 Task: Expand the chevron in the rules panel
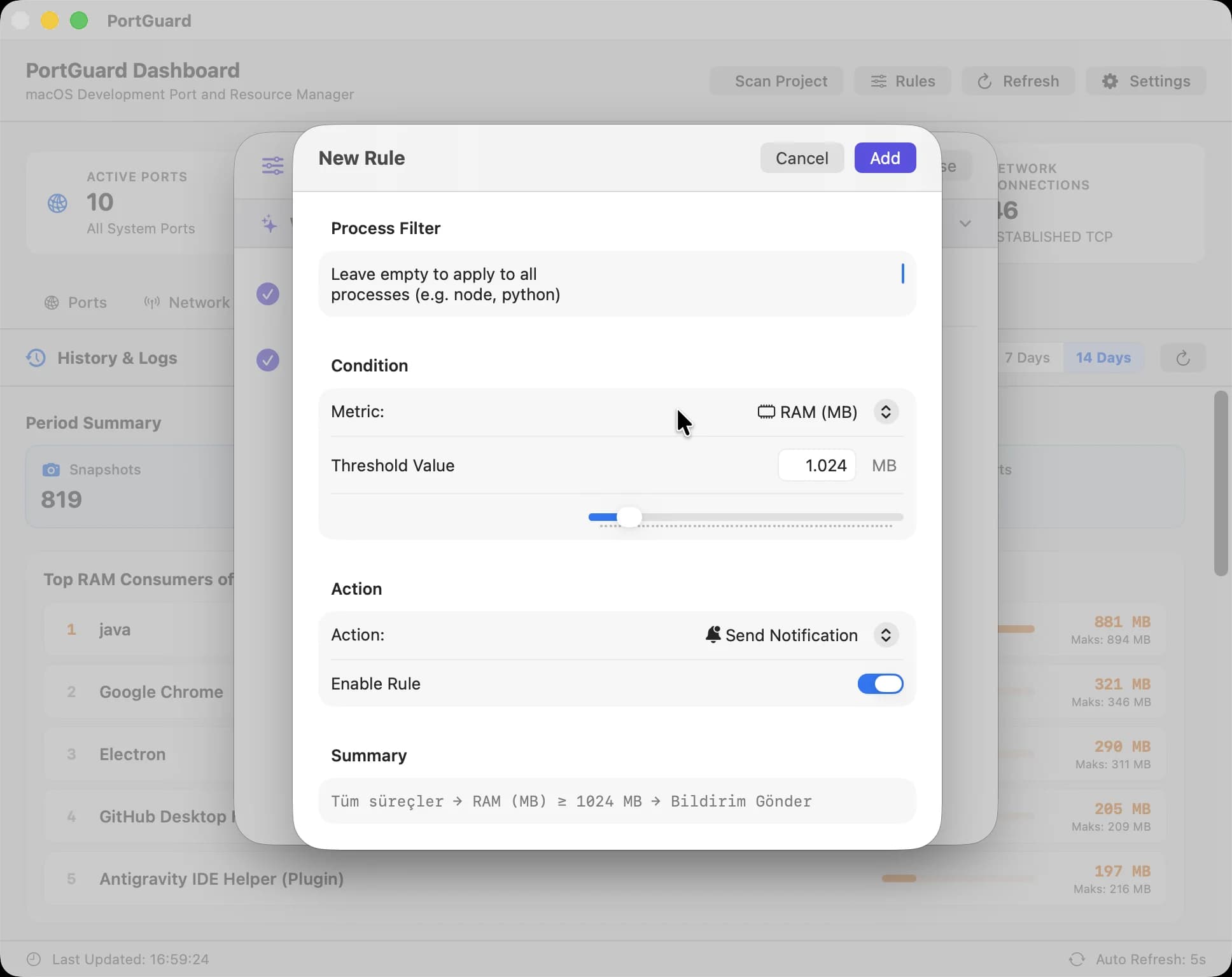pos(965,223)
